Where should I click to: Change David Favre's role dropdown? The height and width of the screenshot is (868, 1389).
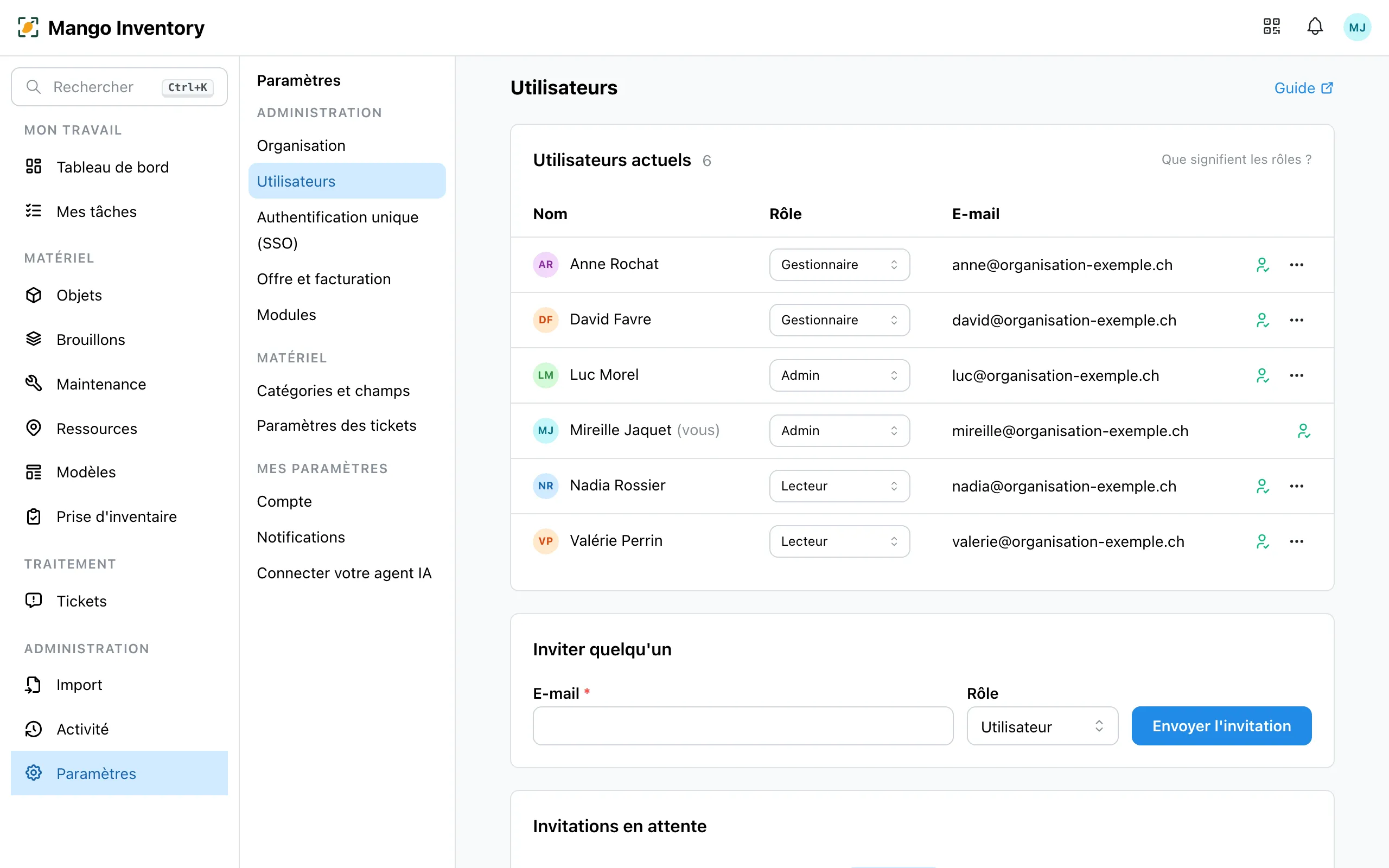pos(839,320)
